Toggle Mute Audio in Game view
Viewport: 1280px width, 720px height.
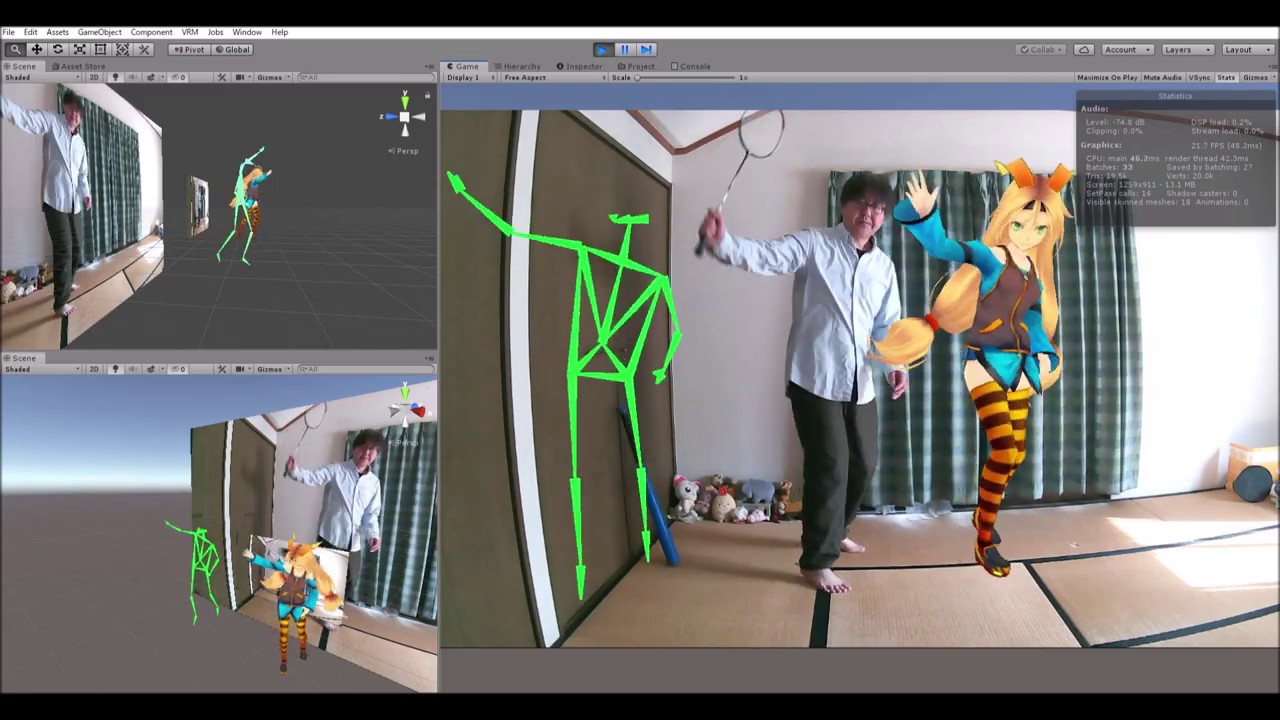(1162, 77)
